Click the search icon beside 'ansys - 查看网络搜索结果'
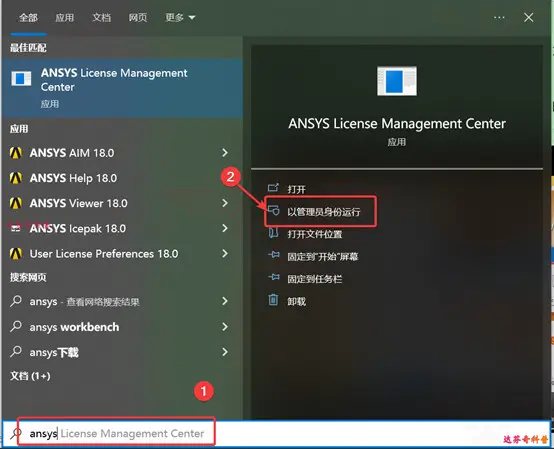 [16, 301]
